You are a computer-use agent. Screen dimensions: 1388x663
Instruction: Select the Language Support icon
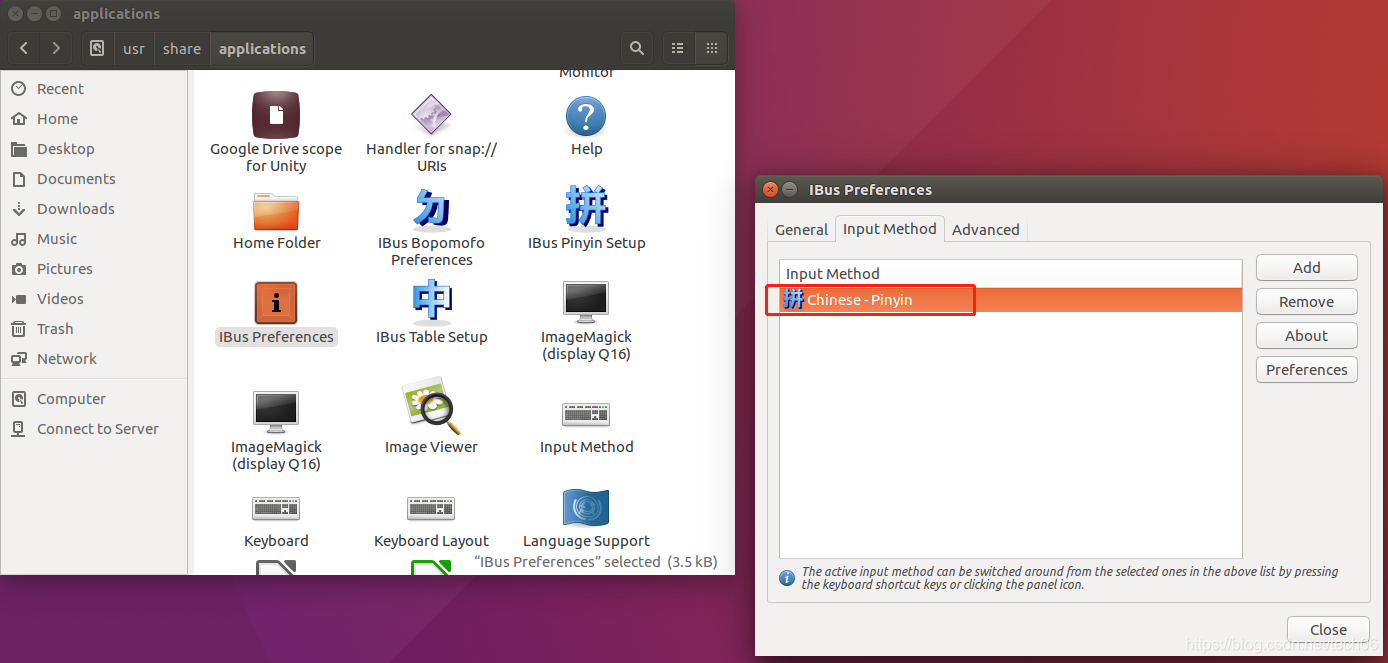tap(586, 508)
